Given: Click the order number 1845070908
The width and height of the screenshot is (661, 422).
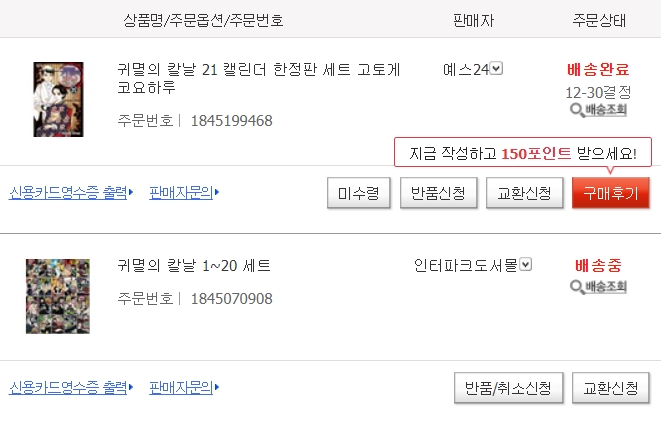Looking at the screenshot, I should 230,298.
